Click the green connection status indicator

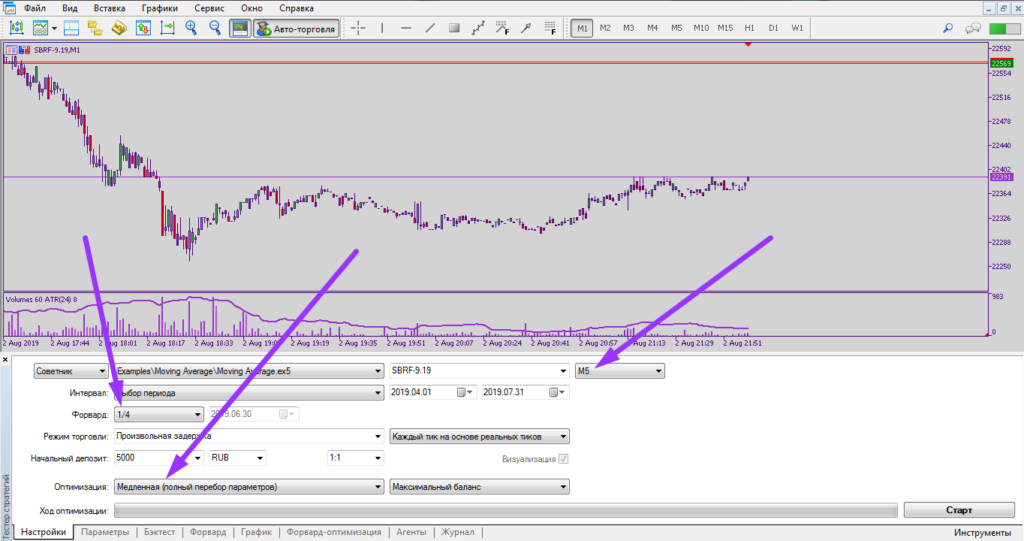point(1002,28)
